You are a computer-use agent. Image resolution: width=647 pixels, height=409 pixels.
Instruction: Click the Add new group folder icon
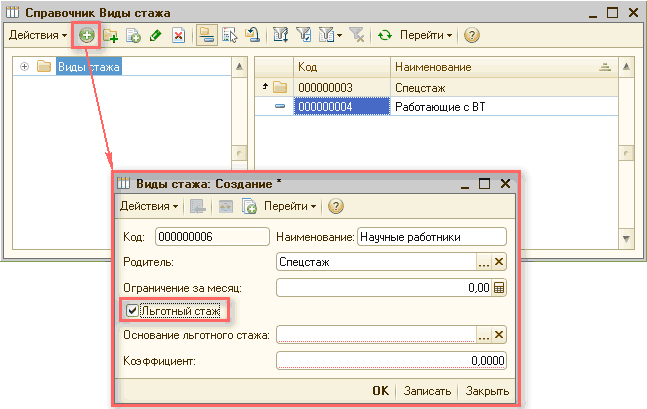[110, 35]
